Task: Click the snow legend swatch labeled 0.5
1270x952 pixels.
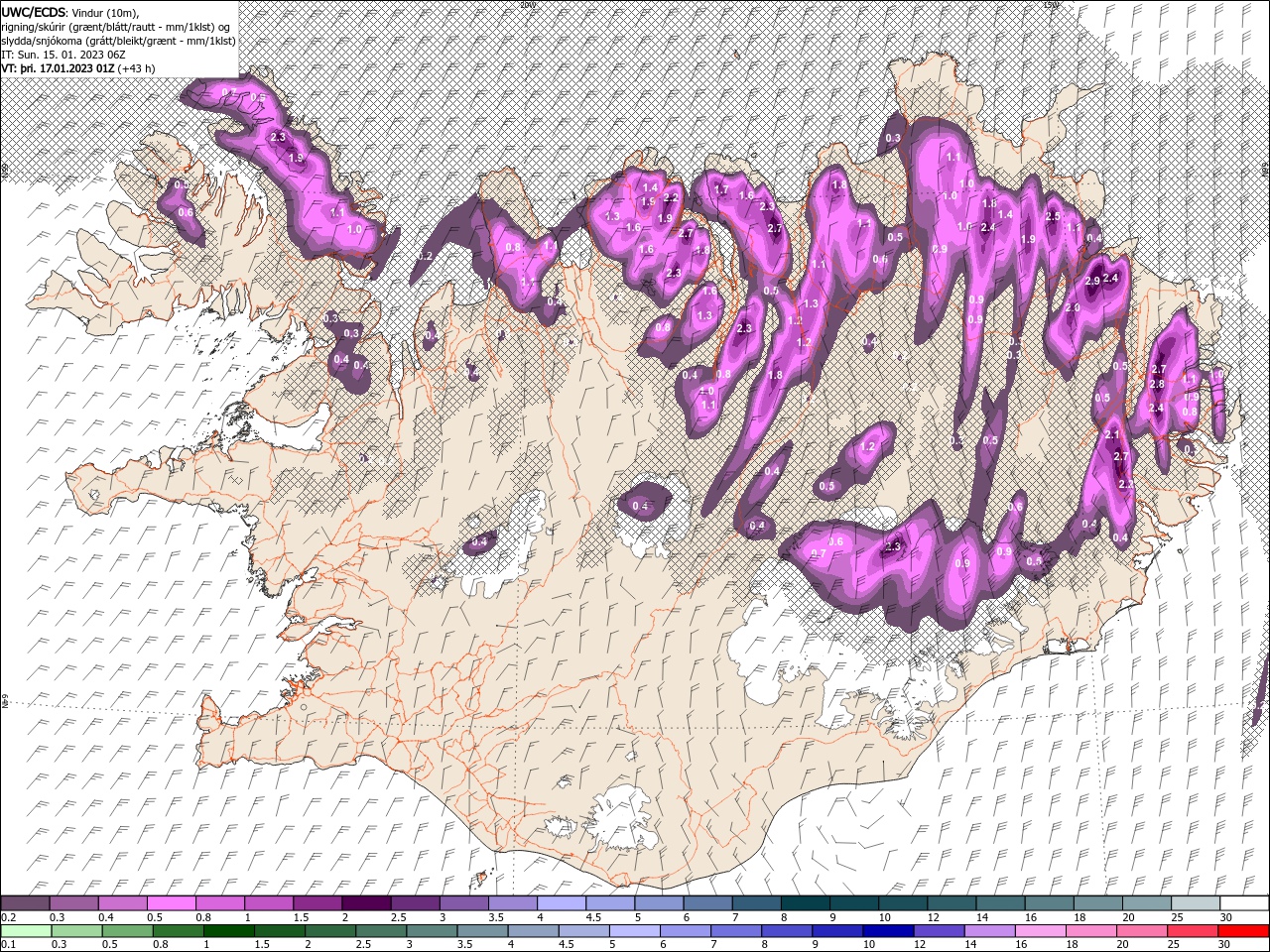Action: click(x=172, y=902)
